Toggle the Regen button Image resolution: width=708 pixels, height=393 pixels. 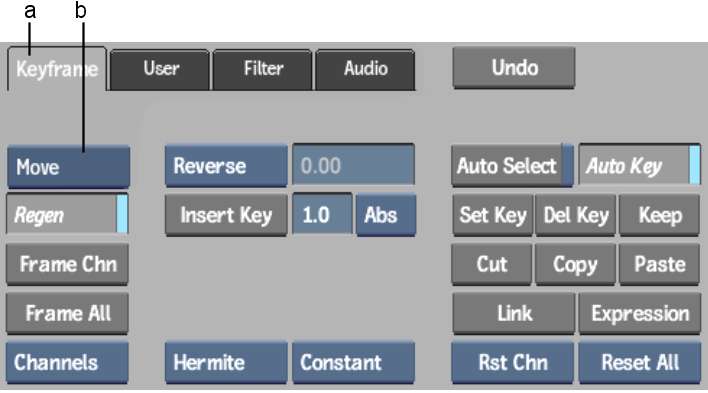(67, 215)
